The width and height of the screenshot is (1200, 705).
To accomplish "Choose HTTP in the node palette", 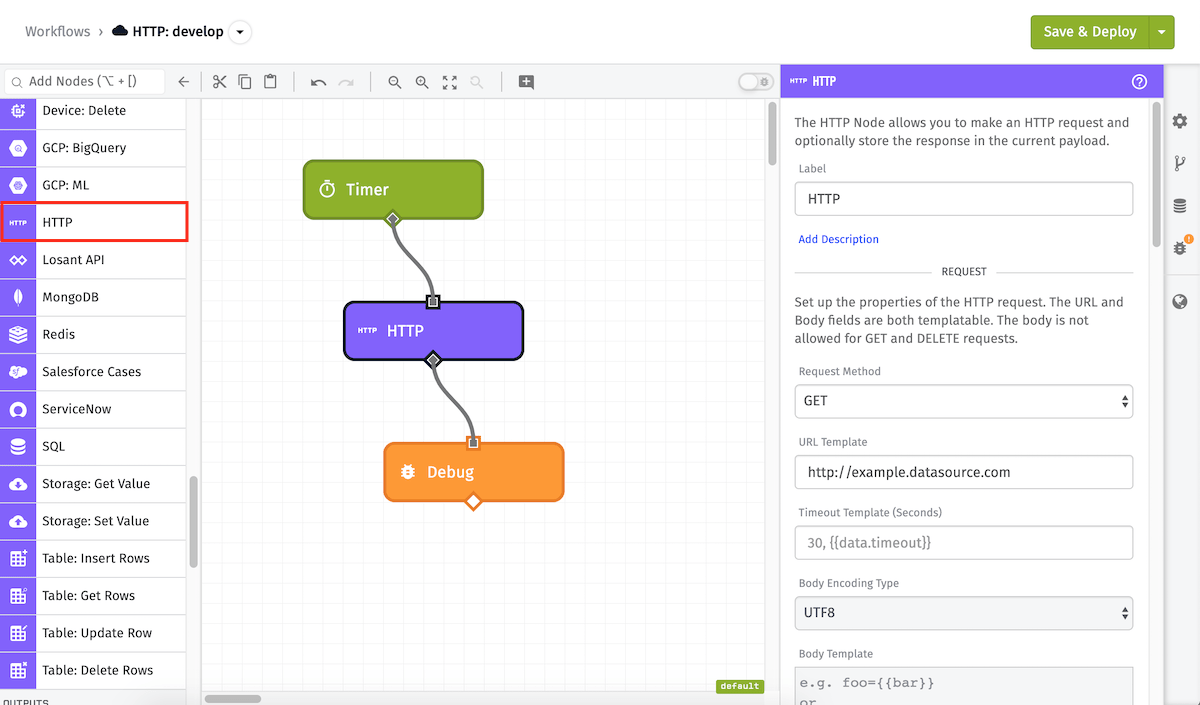I will pos(93,222).
